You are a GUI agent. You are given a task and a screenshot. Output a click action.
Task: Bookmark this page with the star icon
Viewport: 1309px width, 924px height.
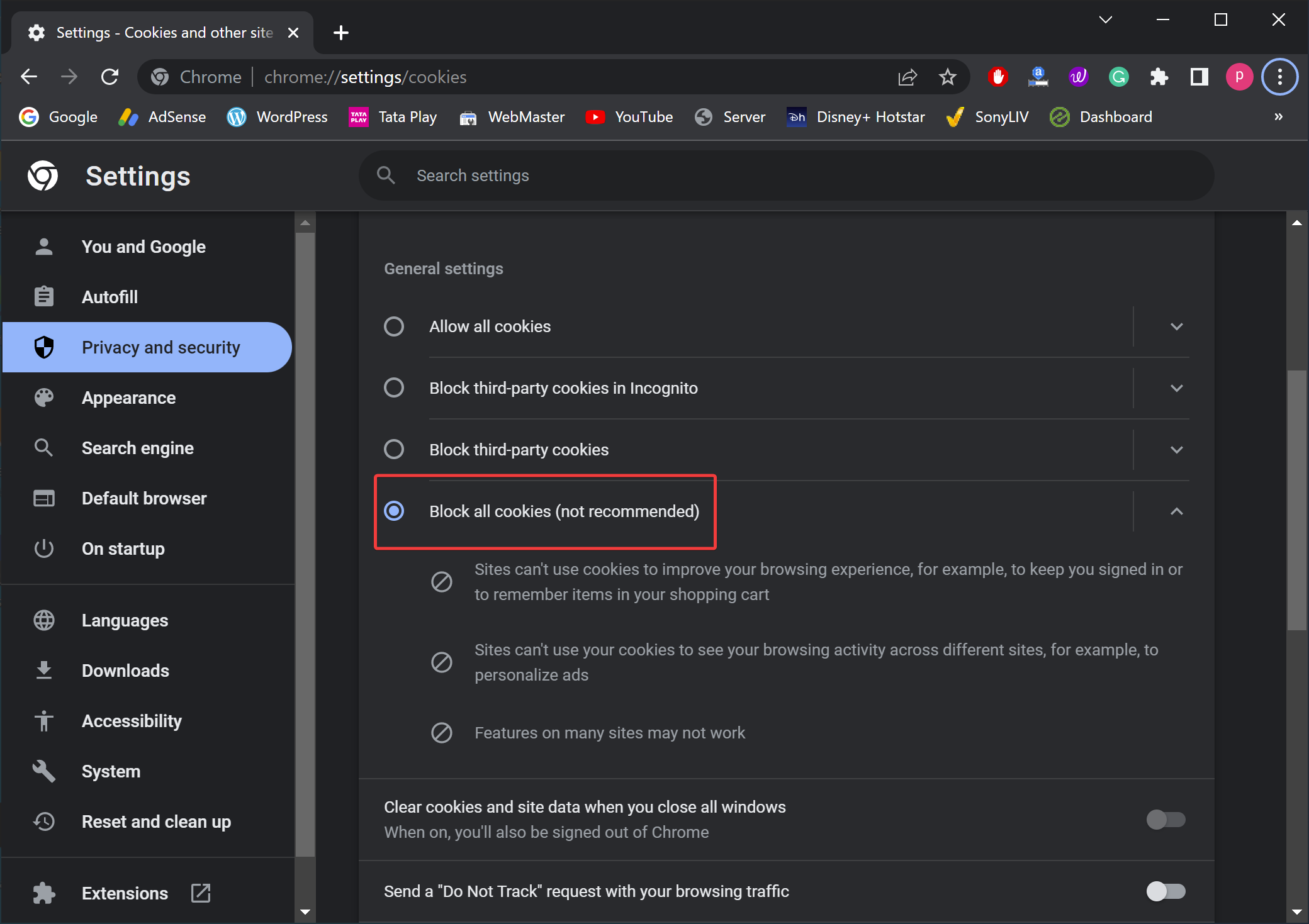(x=947, y=77)
